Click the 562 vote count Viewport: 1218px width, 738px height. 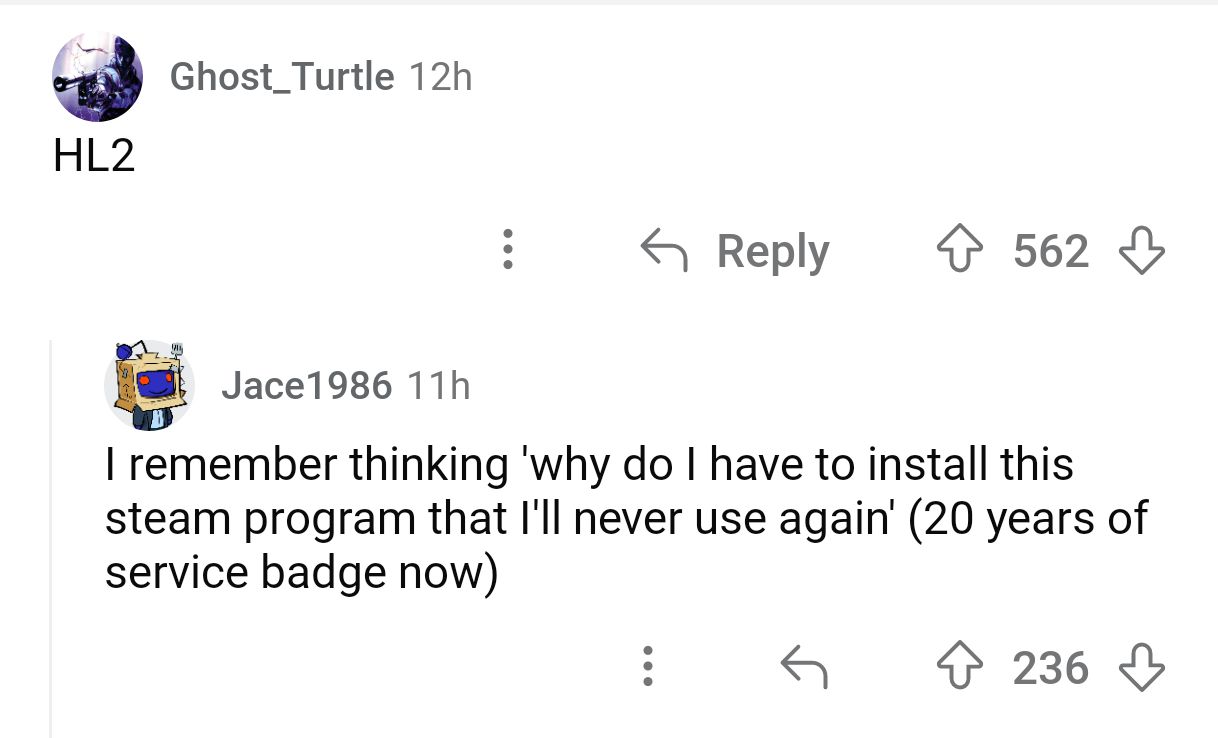click(x=1050, y=251)
